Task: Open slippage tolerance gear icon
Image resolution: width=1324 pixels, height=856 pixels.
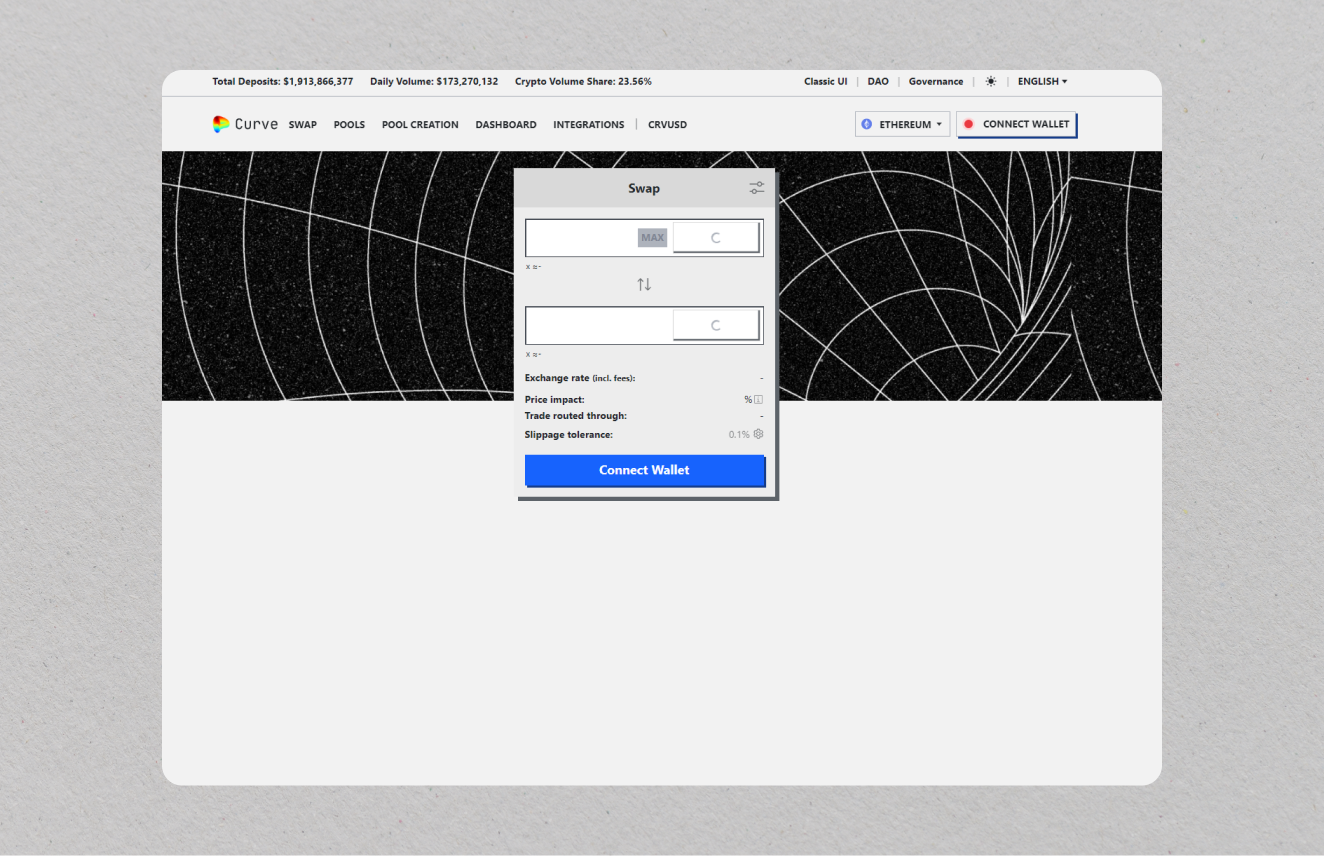Action: [x=758, y=434]
